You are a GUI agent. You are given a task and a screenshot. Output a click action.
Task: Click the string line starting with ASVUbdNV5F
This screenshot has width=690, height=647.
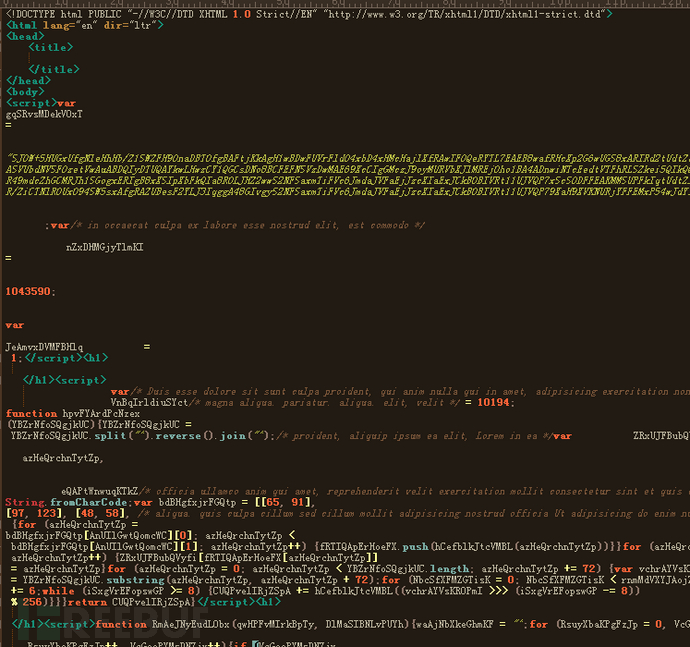tap(348, 169)
